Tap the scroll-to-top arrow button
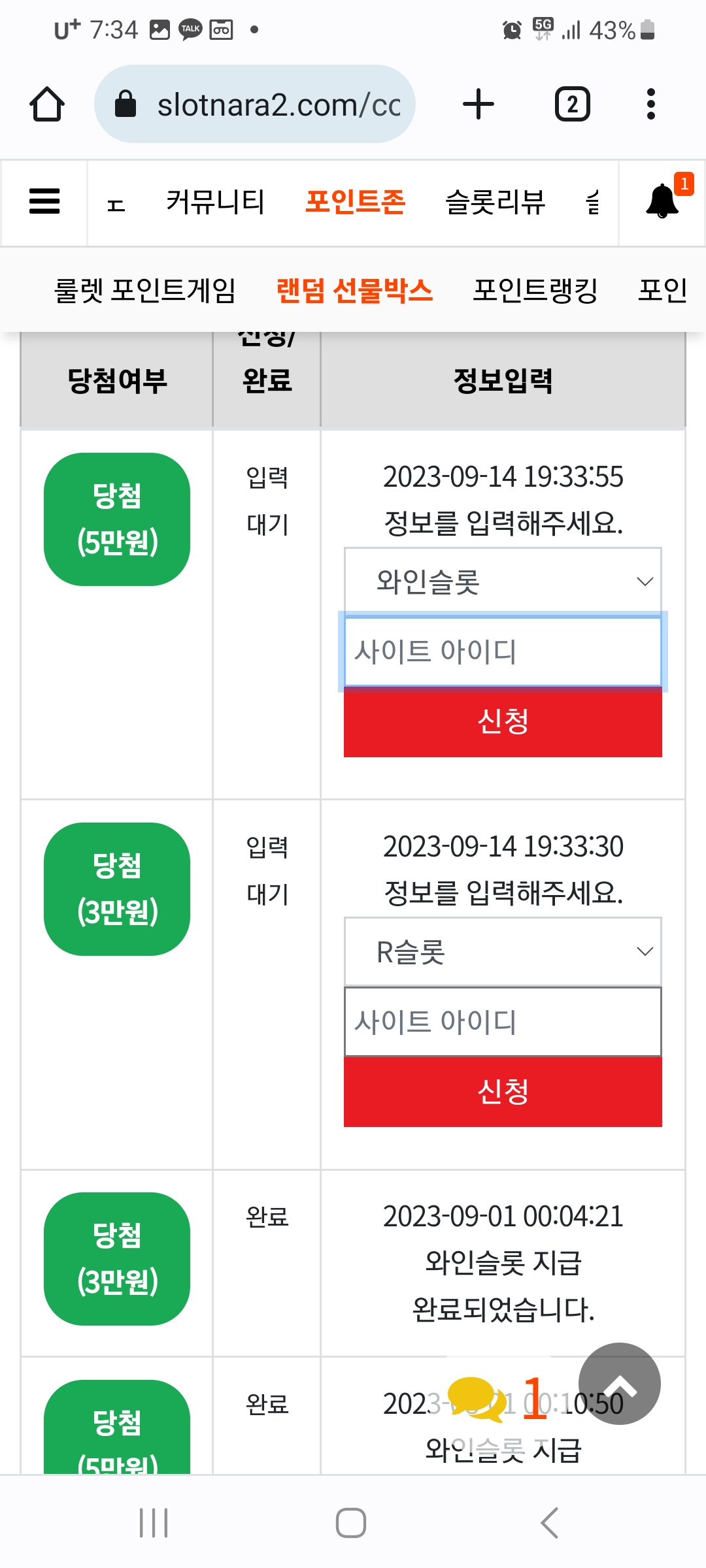 (620, 1384)
